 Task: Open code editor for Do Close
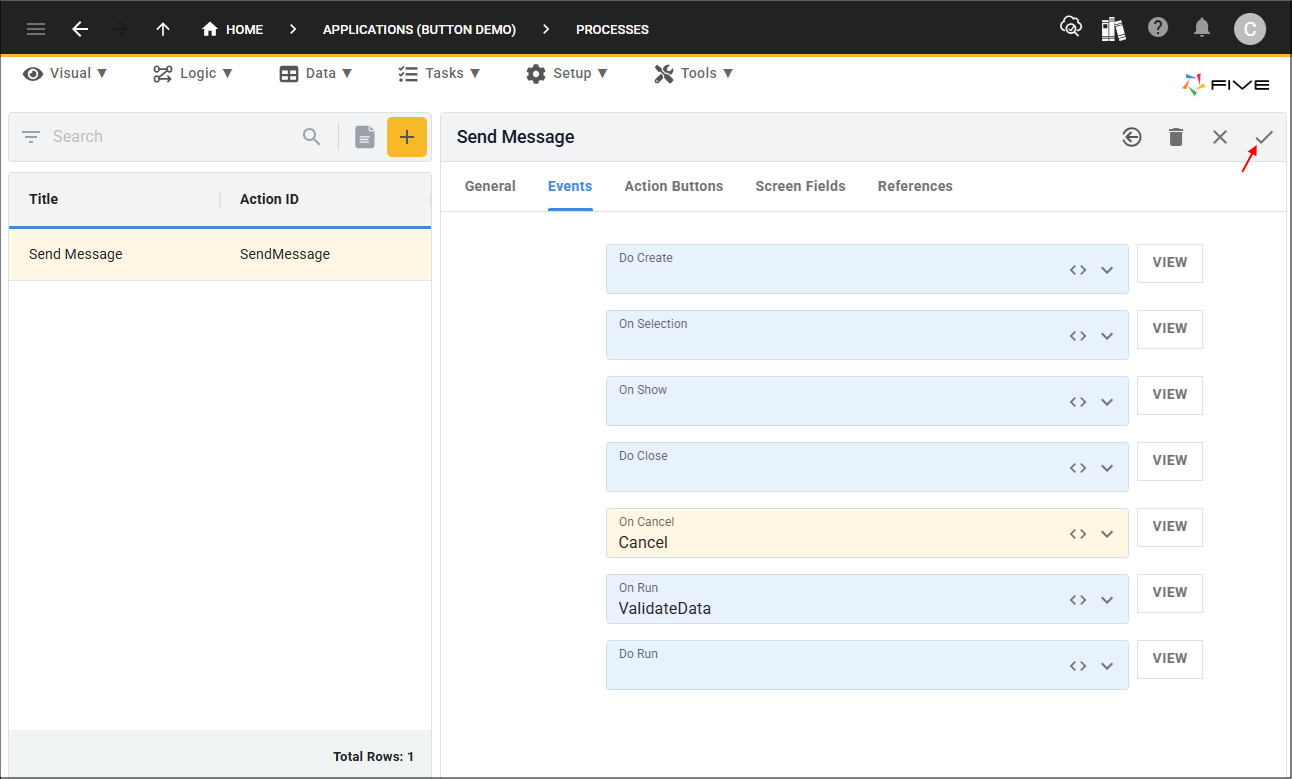click(x=1078, y=468)
